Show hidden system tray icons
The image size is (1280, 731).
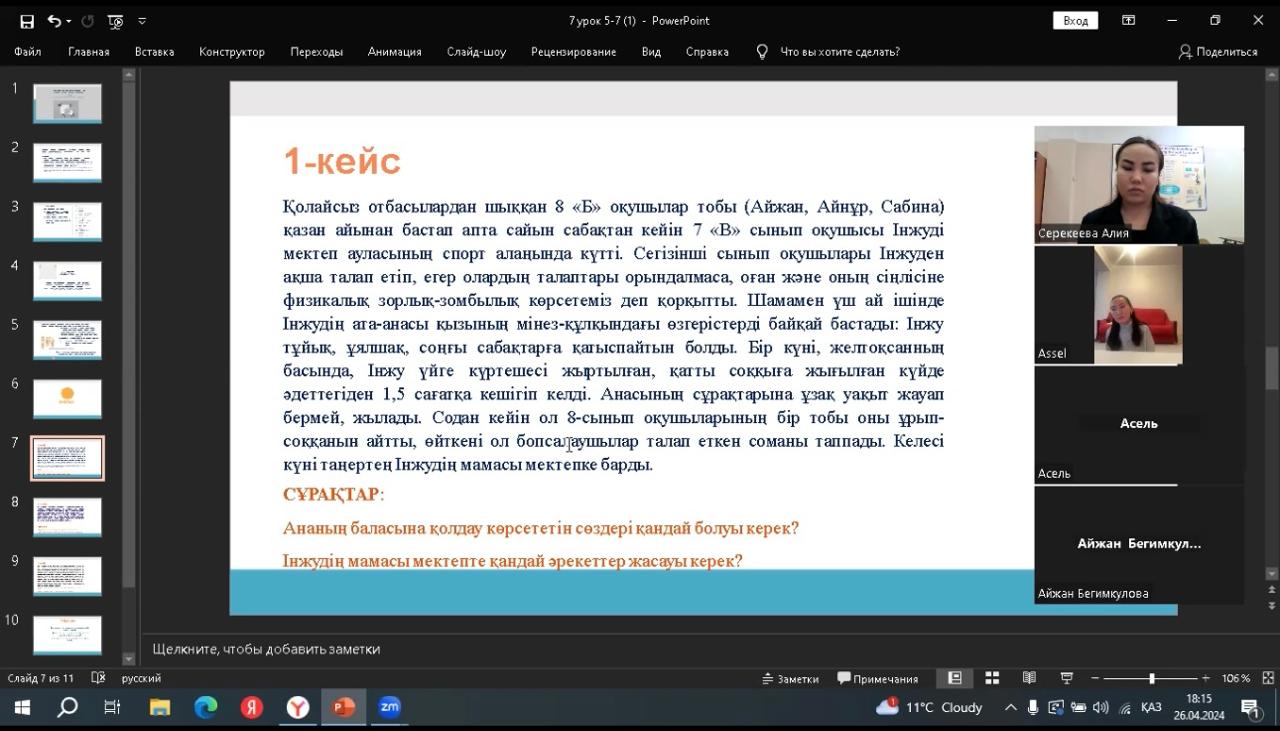coord(1010,707)
